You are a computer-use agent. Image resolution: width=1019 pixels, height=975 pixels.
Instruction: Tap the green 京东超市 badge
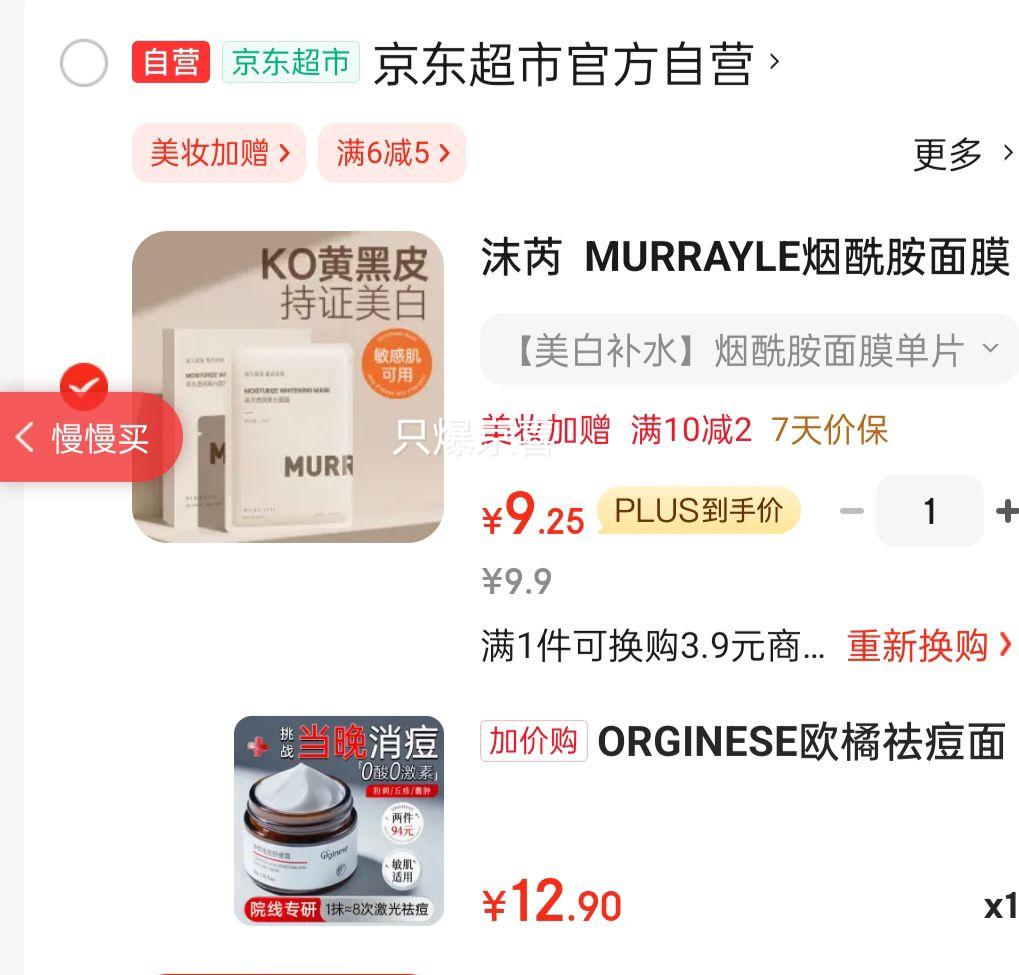point(290,62)
